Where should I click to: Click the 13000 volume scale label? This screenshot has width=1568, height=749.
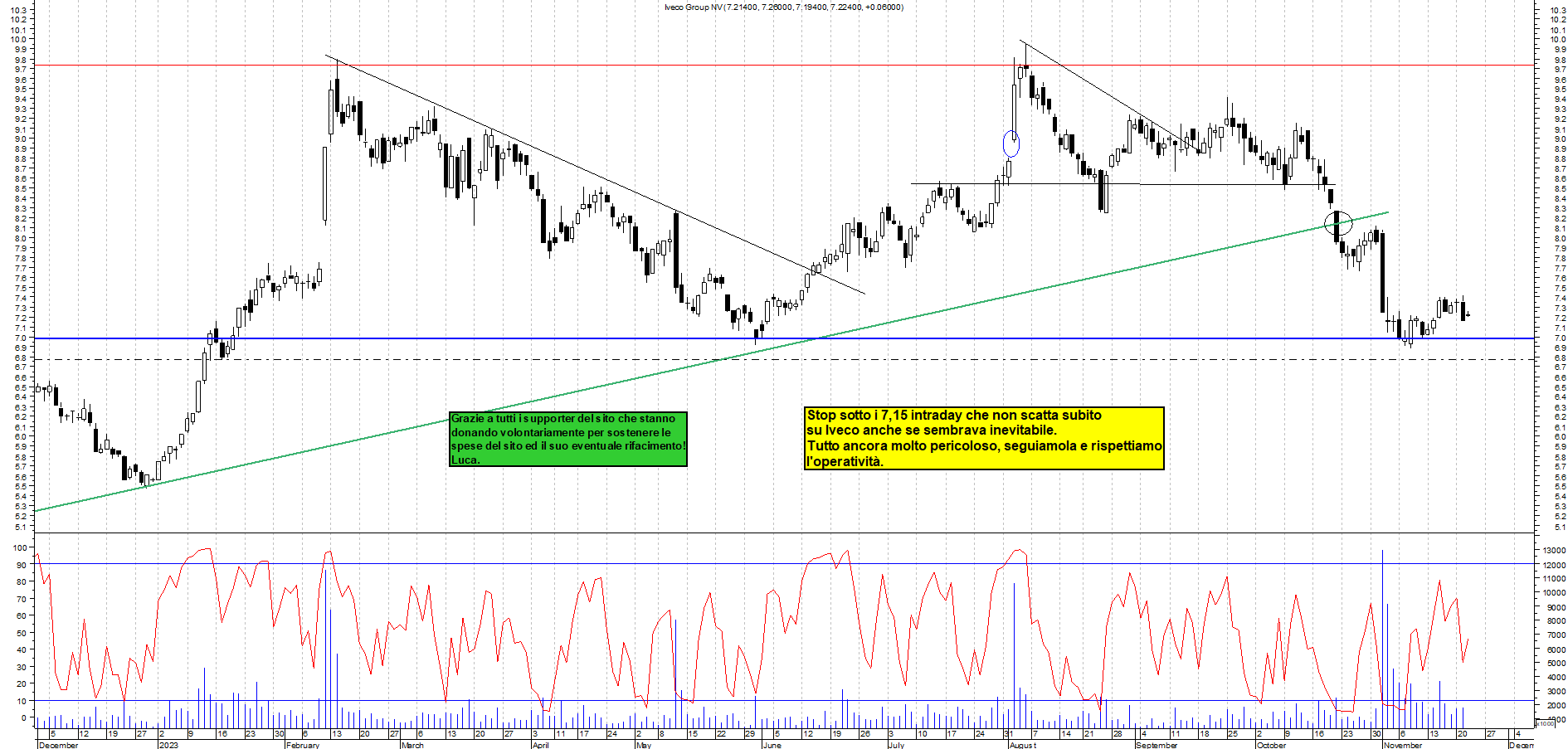(1554, 550)
